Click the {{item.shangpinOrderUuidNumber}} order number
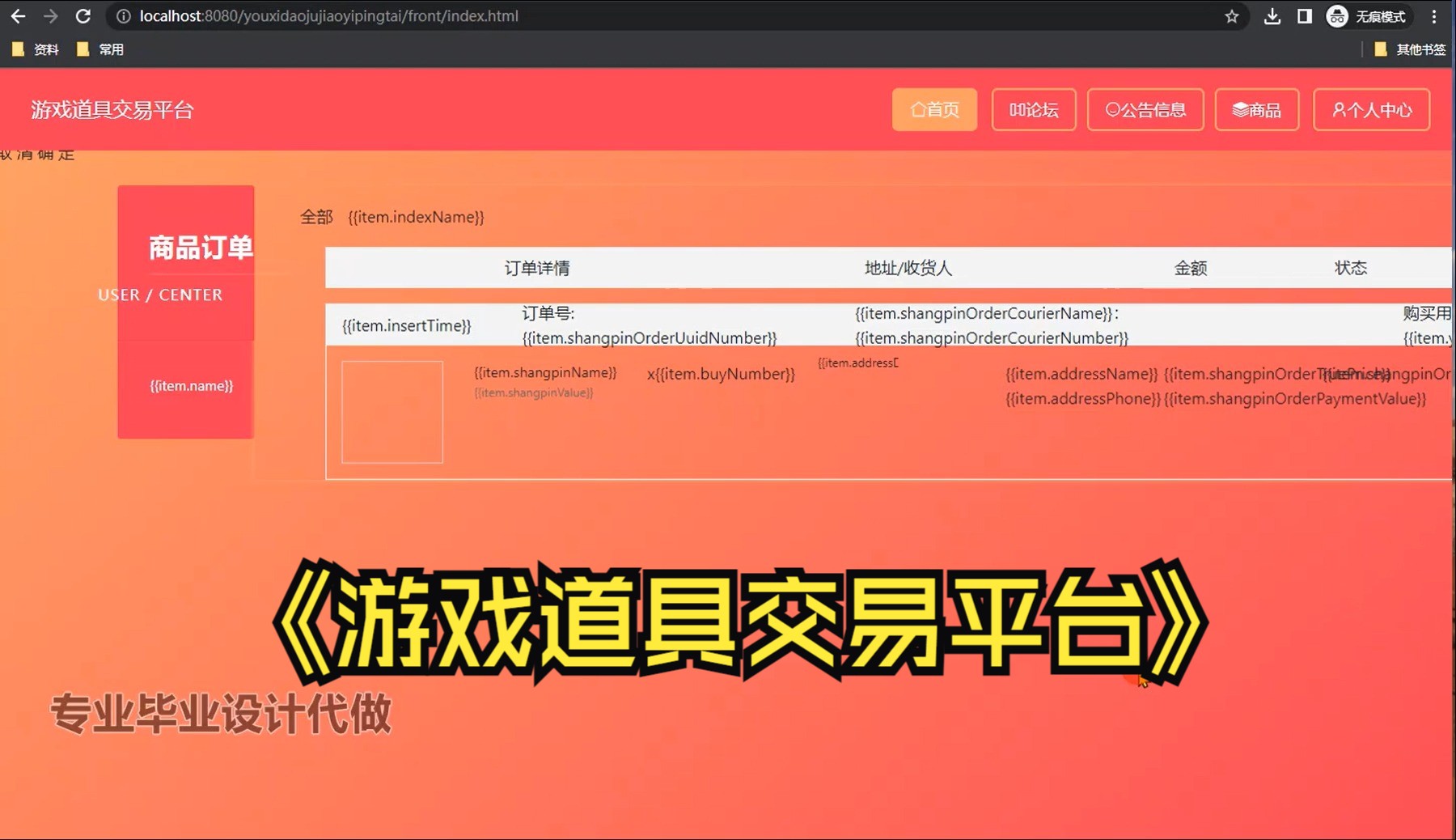The image size is (1456, 840). [x=650, y=337]
